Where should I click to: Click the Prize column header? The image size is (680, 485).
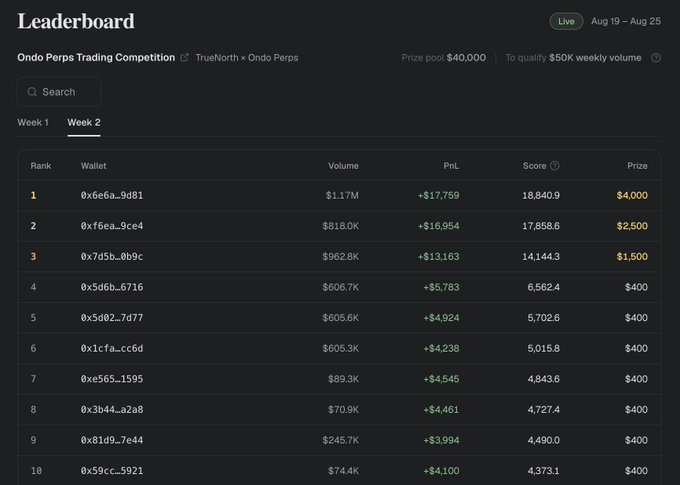point(637,166)
